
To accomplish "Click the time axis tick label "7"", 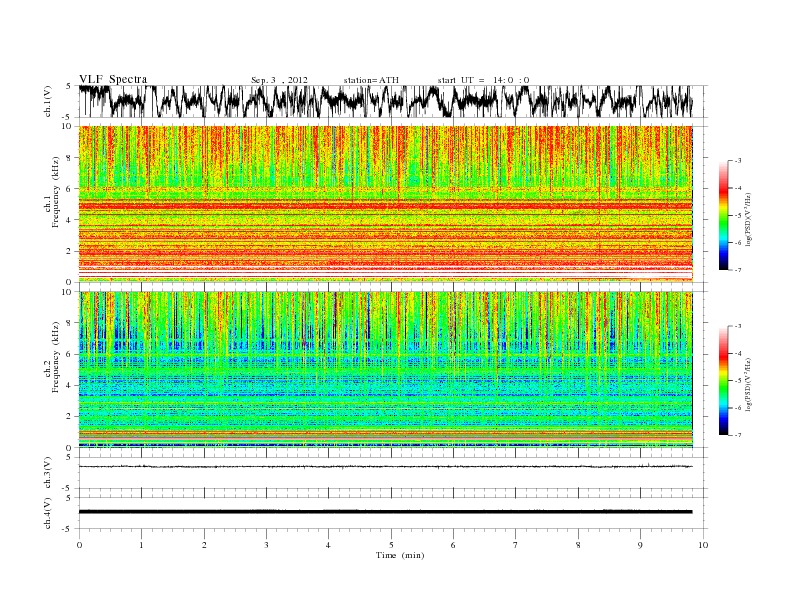I will click(515, 545).
